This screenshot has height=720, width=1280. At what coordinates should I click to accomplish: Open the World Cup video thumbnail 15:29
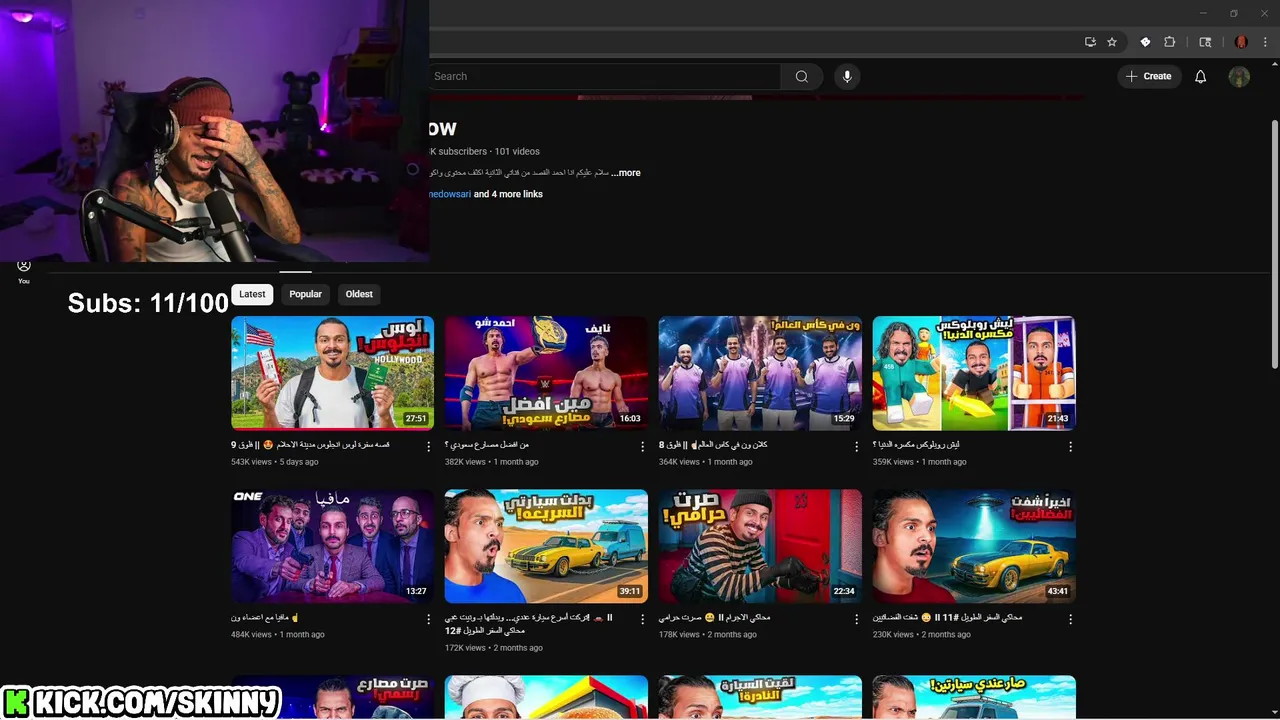760,373
